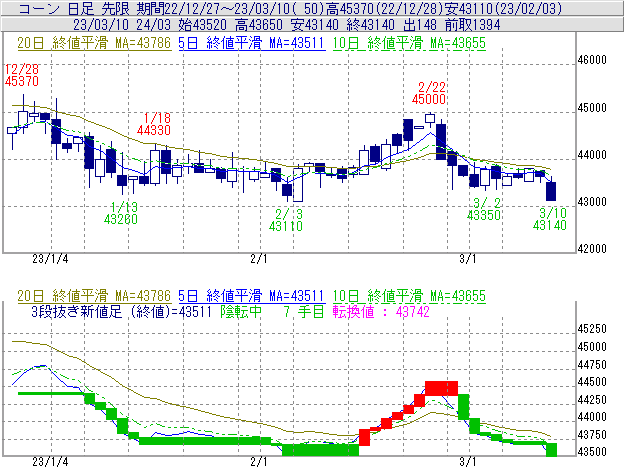The height and width of the screenshot is (475, 624).
Task: Click the upper chart's 2/1 date label
Action: pos(259,259)
